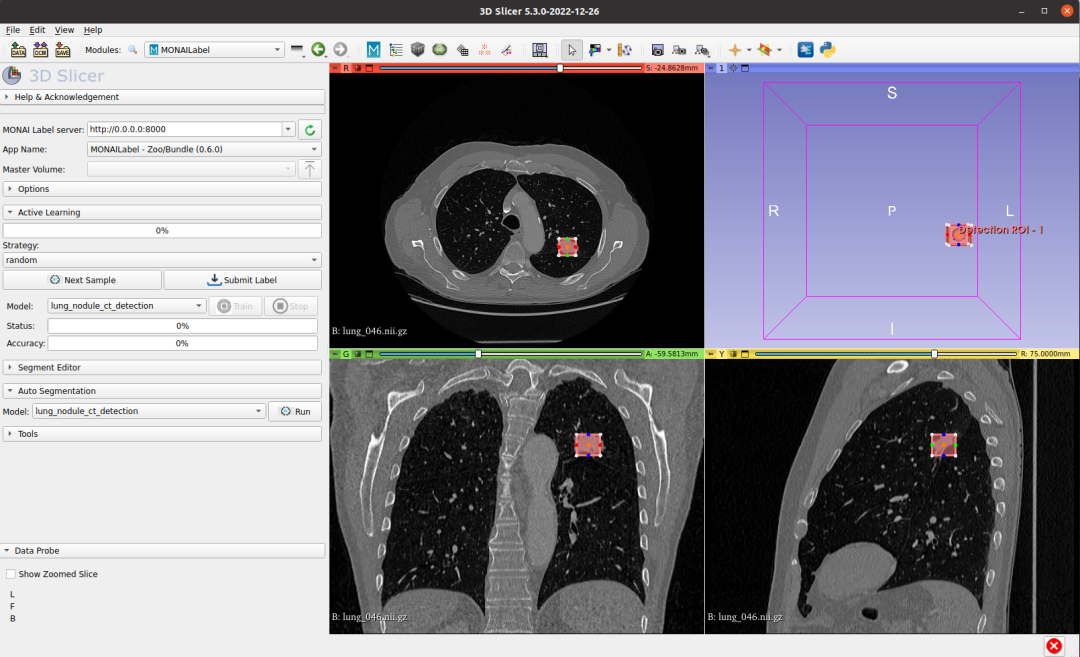Toggle Show Zoomed Slice checkbox
The width and height of the screenshot is (1080, 657).
point(10,574)
